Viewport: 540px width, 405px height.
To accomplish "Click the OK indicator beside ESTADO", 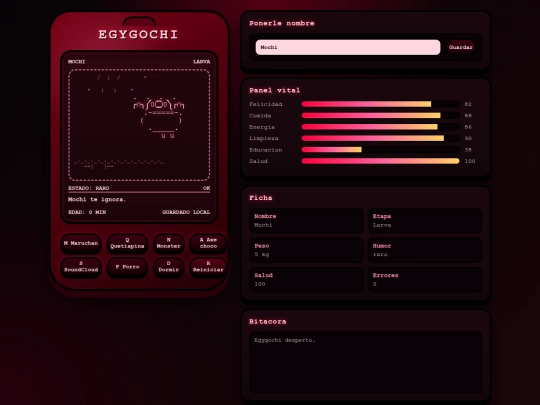I will (x=206, y=188).
